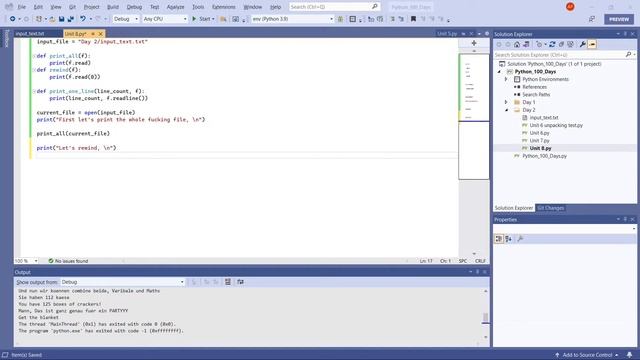Open the Extensions menu

click(x=223, y=7)
